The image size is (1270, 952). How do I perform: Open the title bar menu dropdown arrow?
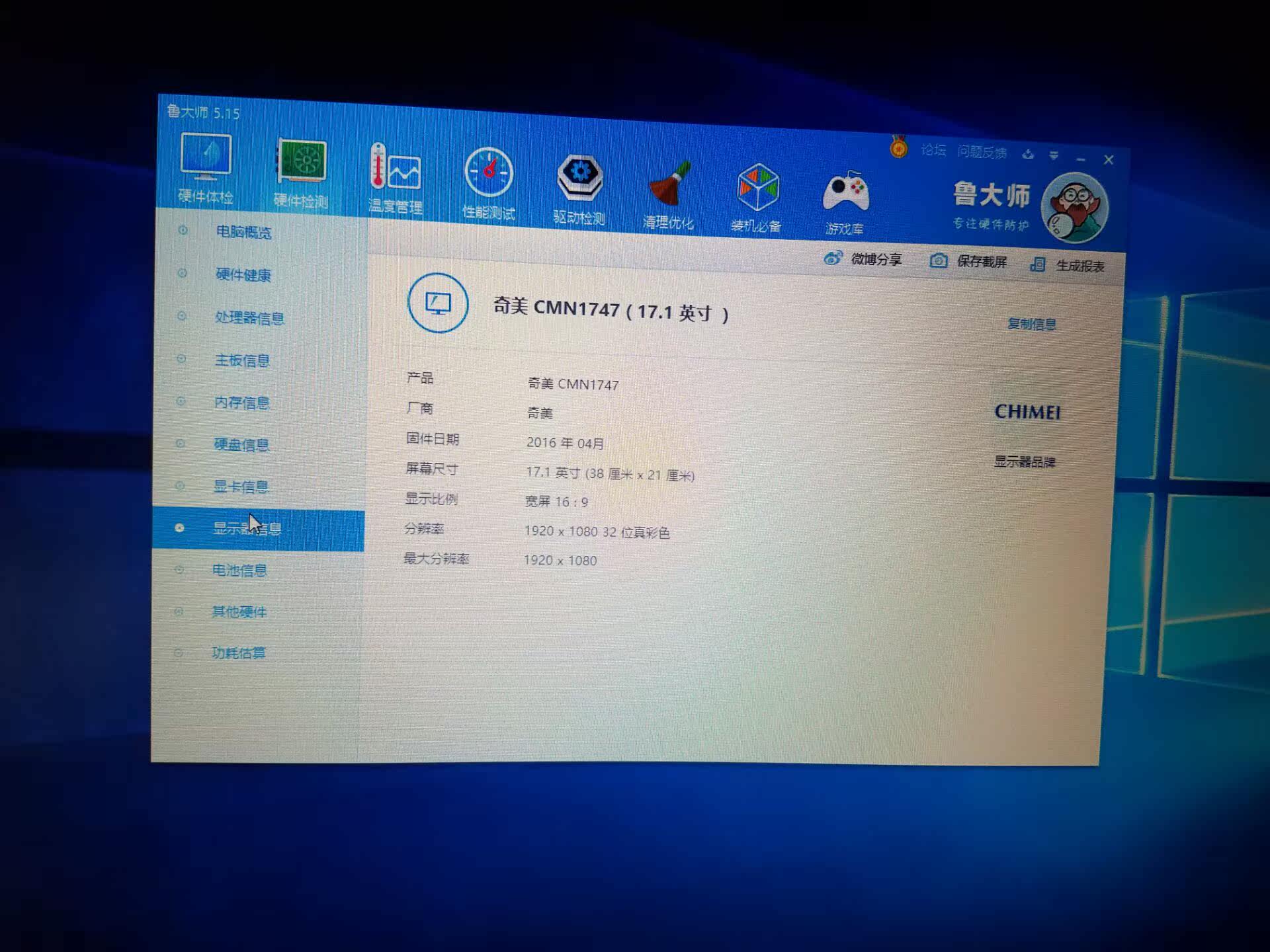coord(1054,155)
